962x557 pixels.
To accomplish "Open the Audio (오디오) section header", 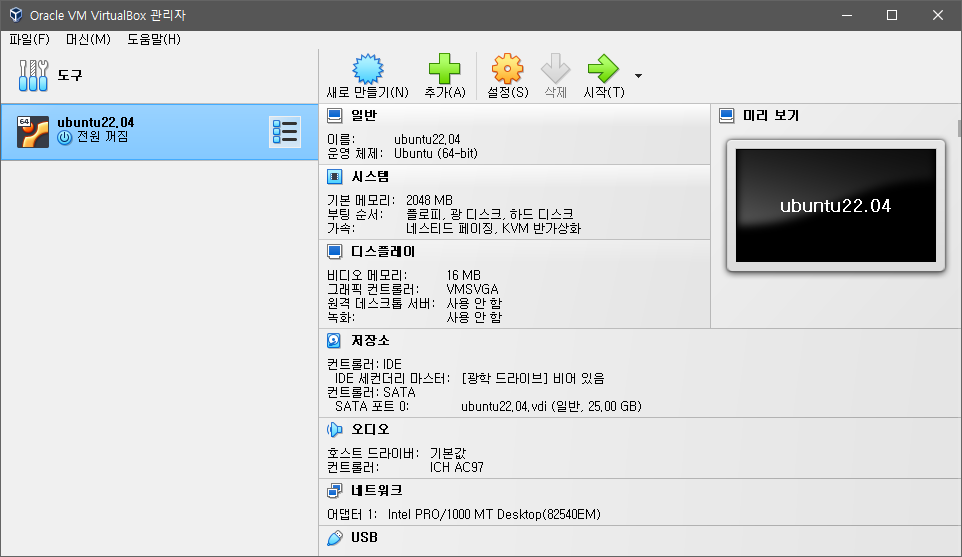I will [x=370, y=429].
